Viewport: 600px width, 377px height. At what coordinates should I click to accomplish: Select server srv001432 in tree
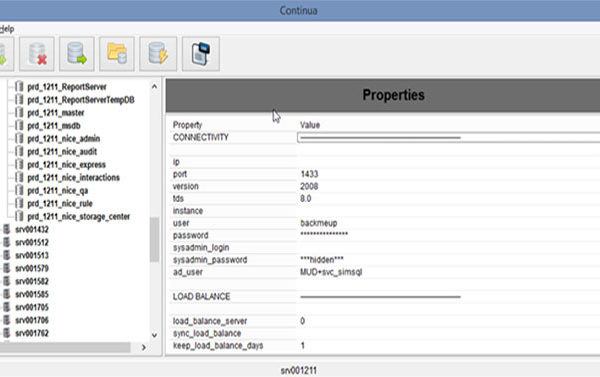[x=32, y=230]
